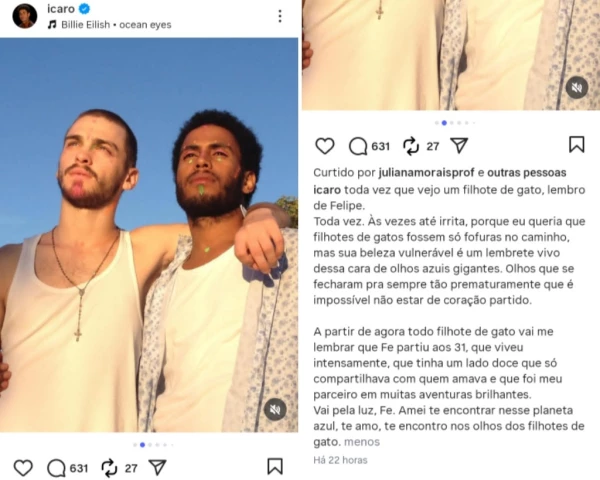Toggle the bookmark icon in the right panel
Viewport: 600px width, 480px height.
coord(577,145)
